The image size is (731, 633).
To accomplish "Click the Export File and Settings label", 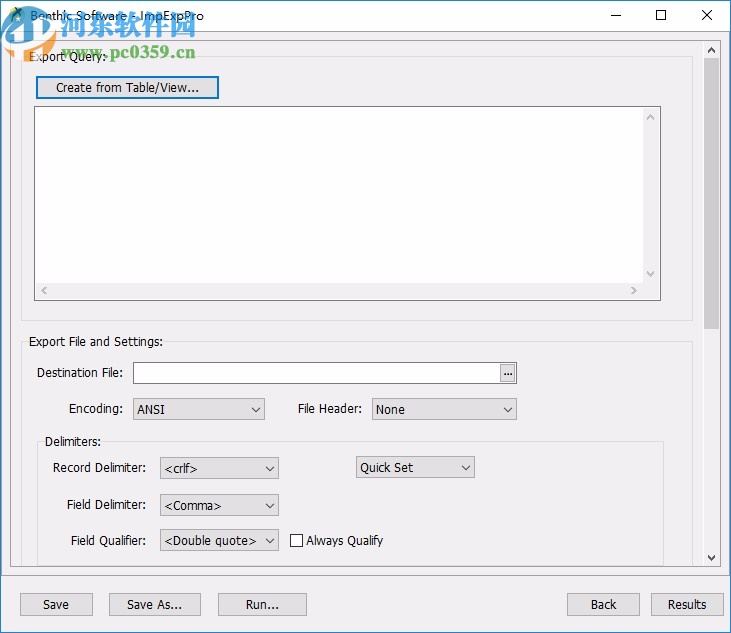I will [96, 342].
